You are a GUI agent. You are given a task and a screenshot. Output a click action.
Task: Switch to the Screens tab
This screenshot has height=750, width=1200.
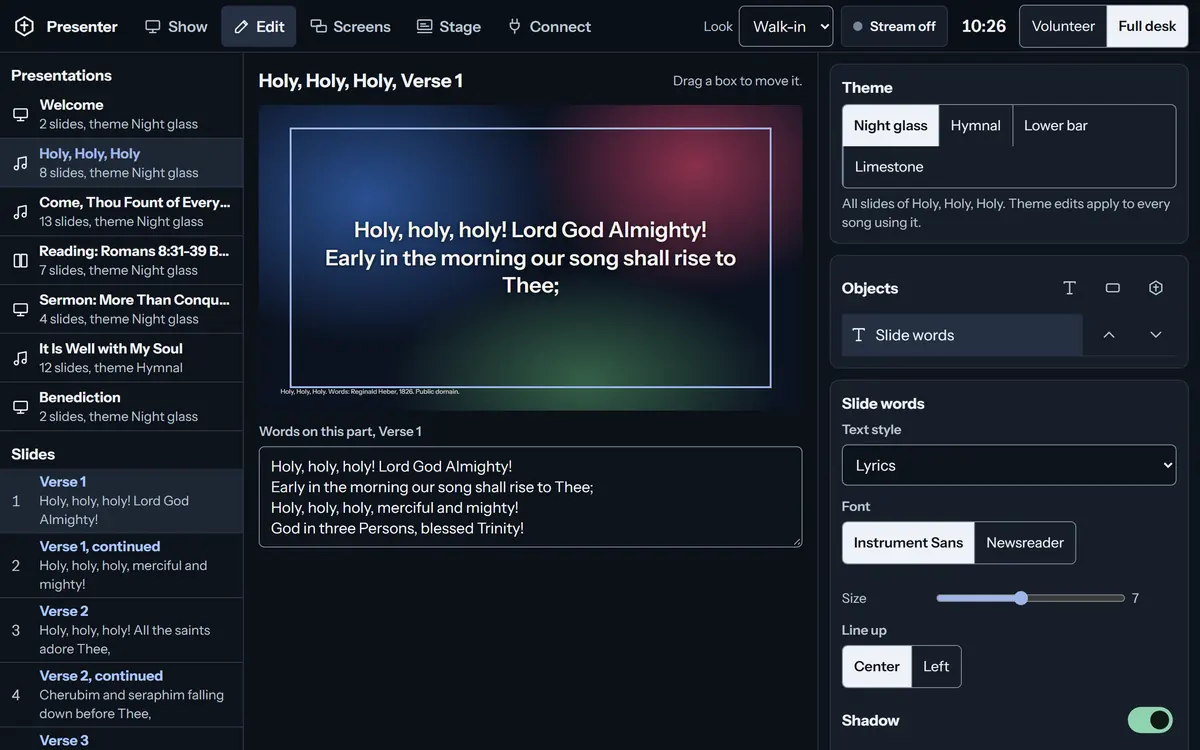[350, 27]
